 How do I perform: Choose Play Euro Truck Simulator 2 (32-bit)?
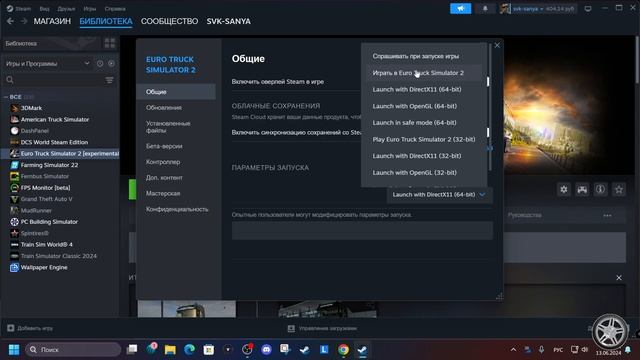coord(424,140)
